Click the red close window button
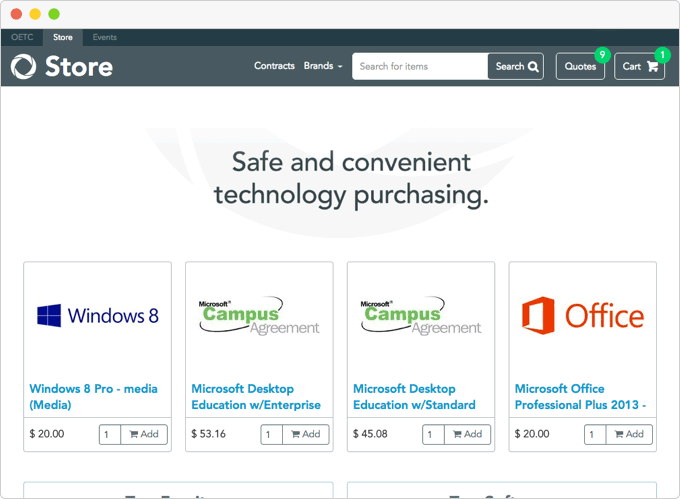This screenshot has height=499, width=680. coord(16,14)
